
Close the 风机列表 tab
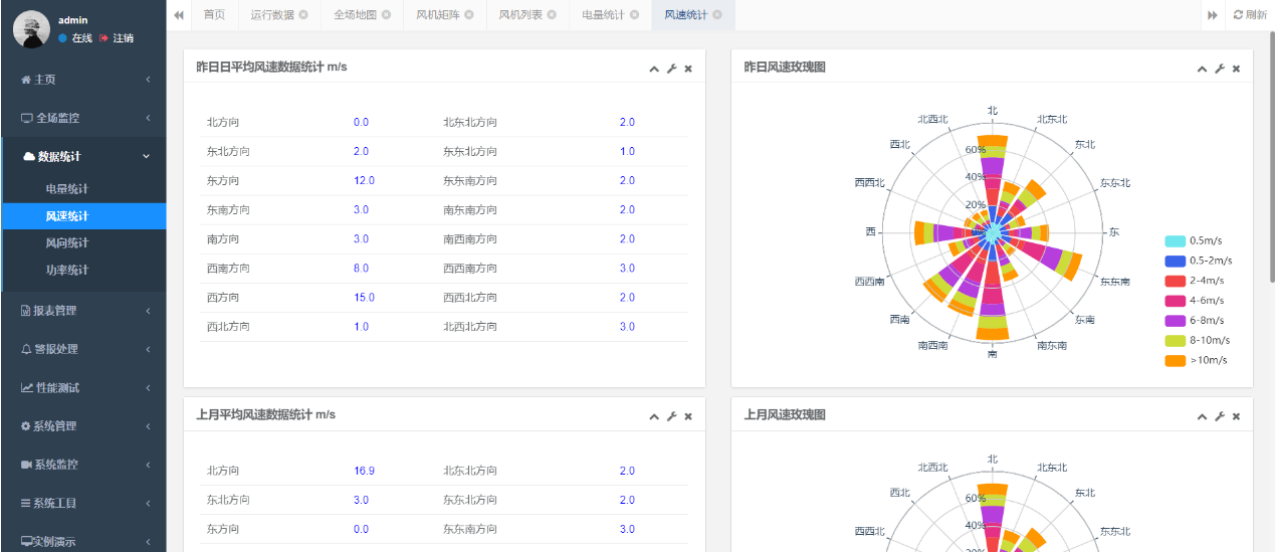pos(552,15)
